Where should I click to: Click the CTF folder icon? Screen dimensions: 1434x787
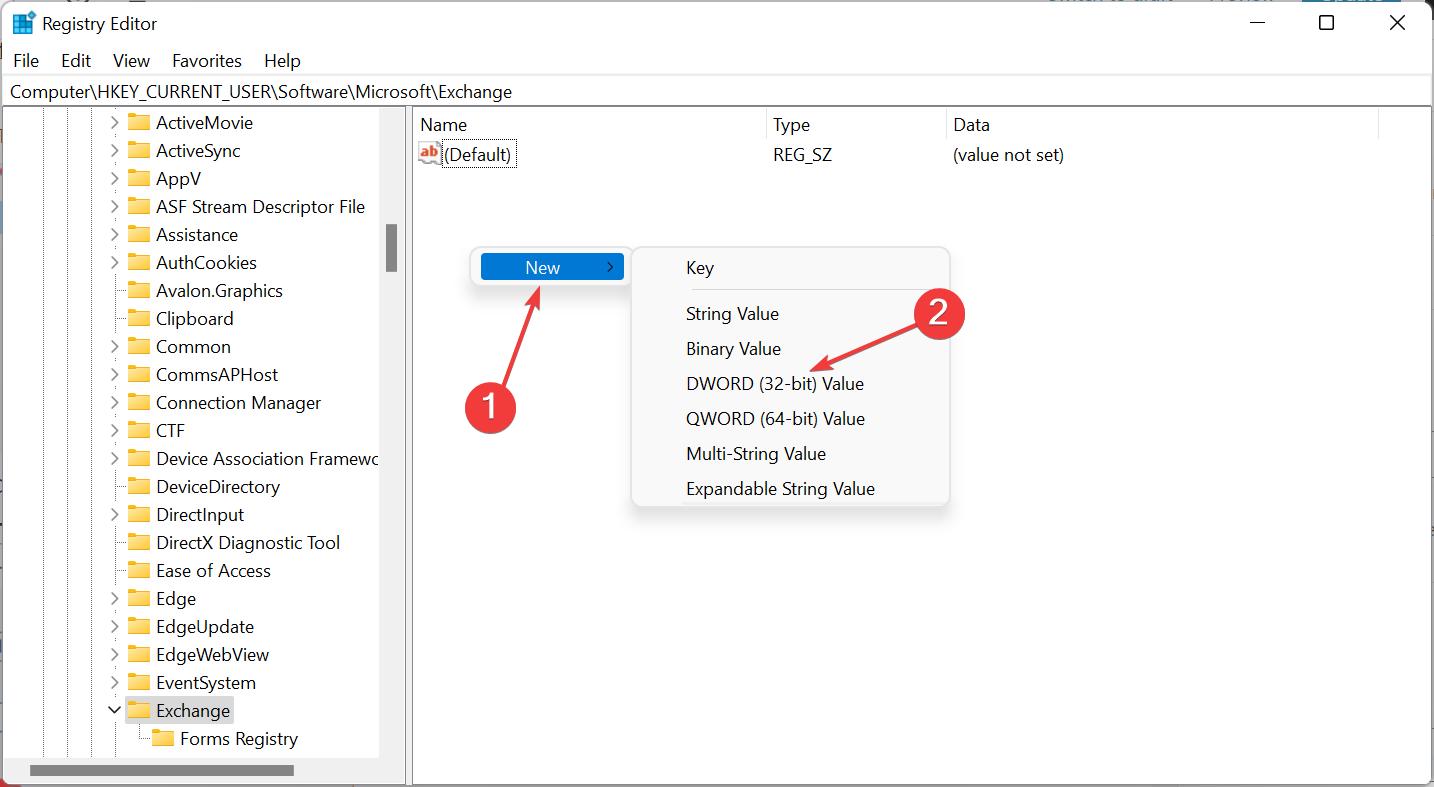[x=139, y=431]
